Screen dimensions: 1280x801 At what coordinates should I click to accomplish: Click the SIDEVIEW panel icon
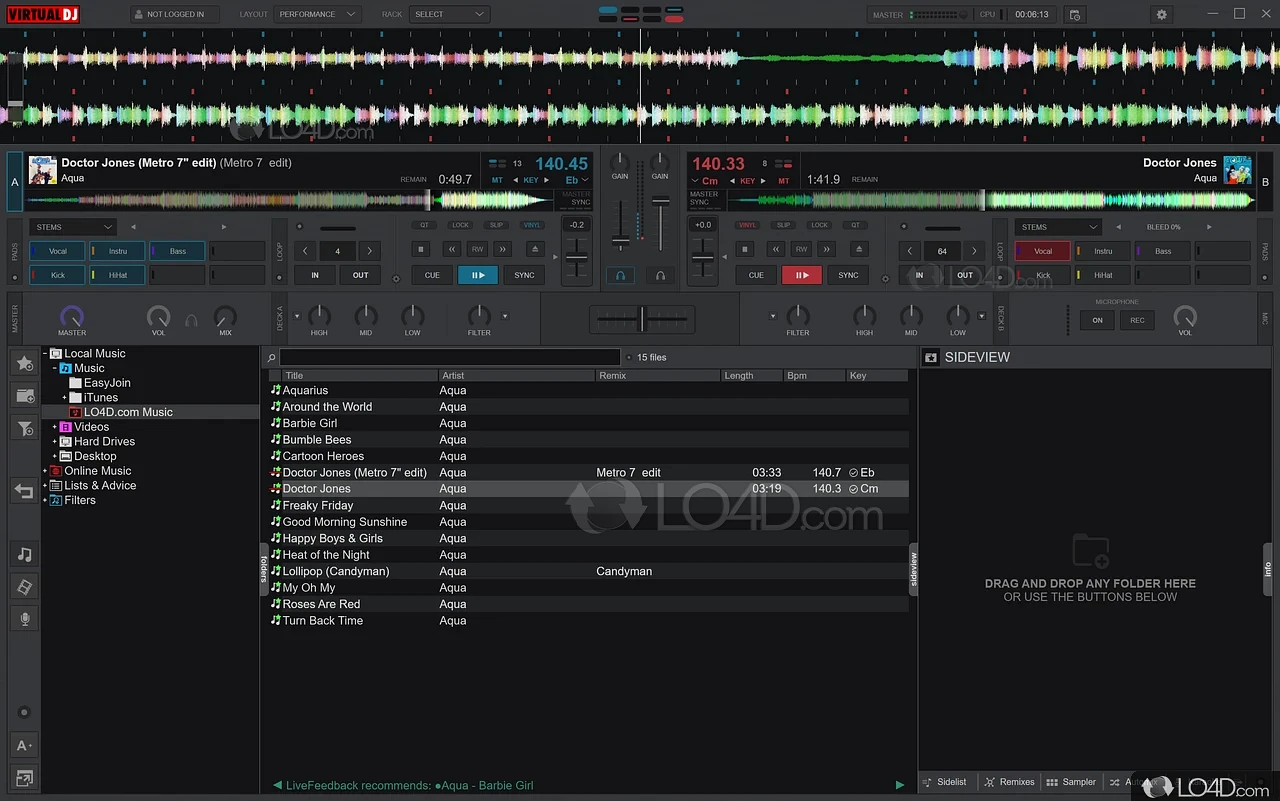pos(931,357)
